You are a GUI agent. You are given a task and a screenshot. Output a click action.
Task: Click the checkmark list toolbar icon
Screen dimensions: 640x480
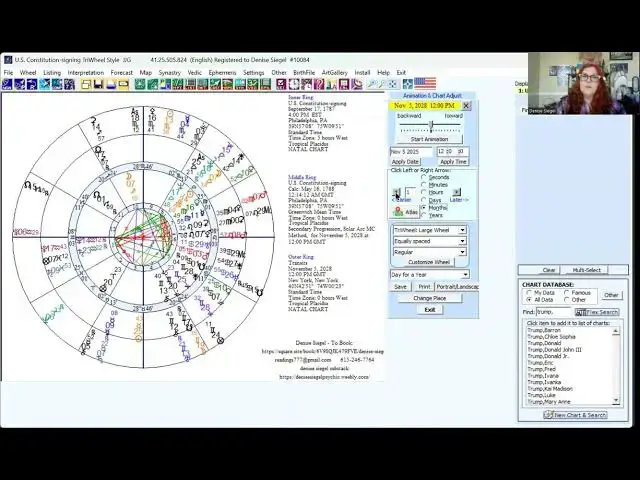pos(281,84)
